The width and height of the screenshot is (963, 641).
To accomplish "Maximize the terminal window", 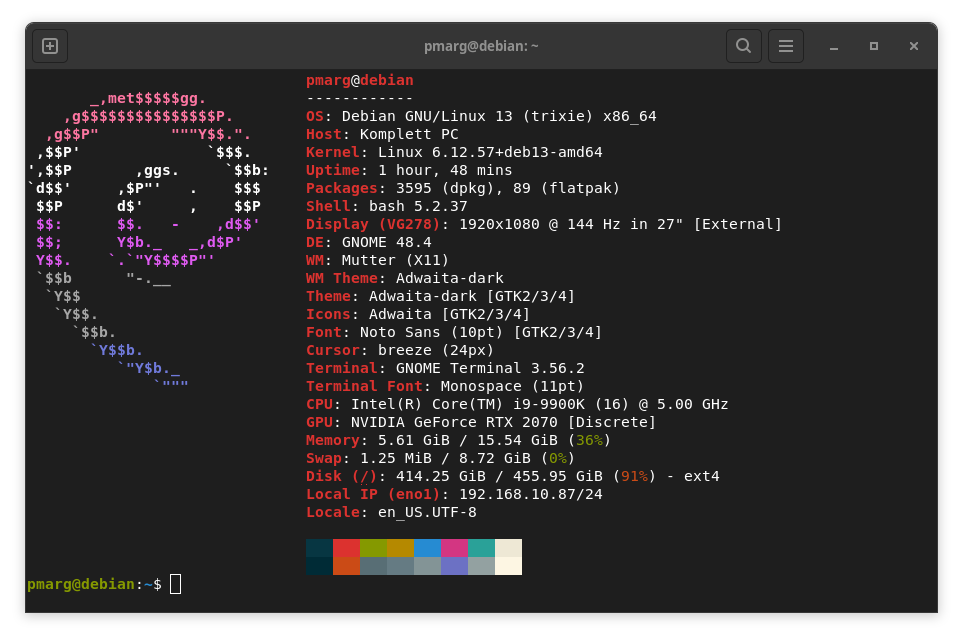I will click(x=873, y=46).
